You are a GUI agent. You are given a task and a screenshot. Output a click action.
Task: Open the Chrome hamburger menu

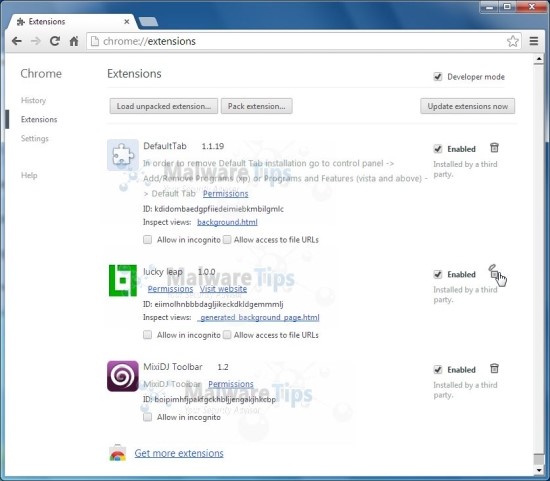(x=534, y=41)
